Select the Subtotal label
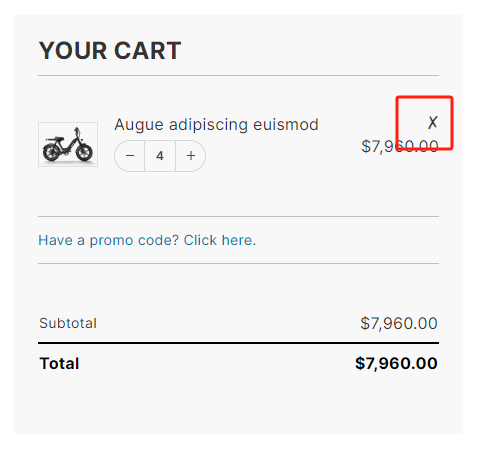 (68, 323)
